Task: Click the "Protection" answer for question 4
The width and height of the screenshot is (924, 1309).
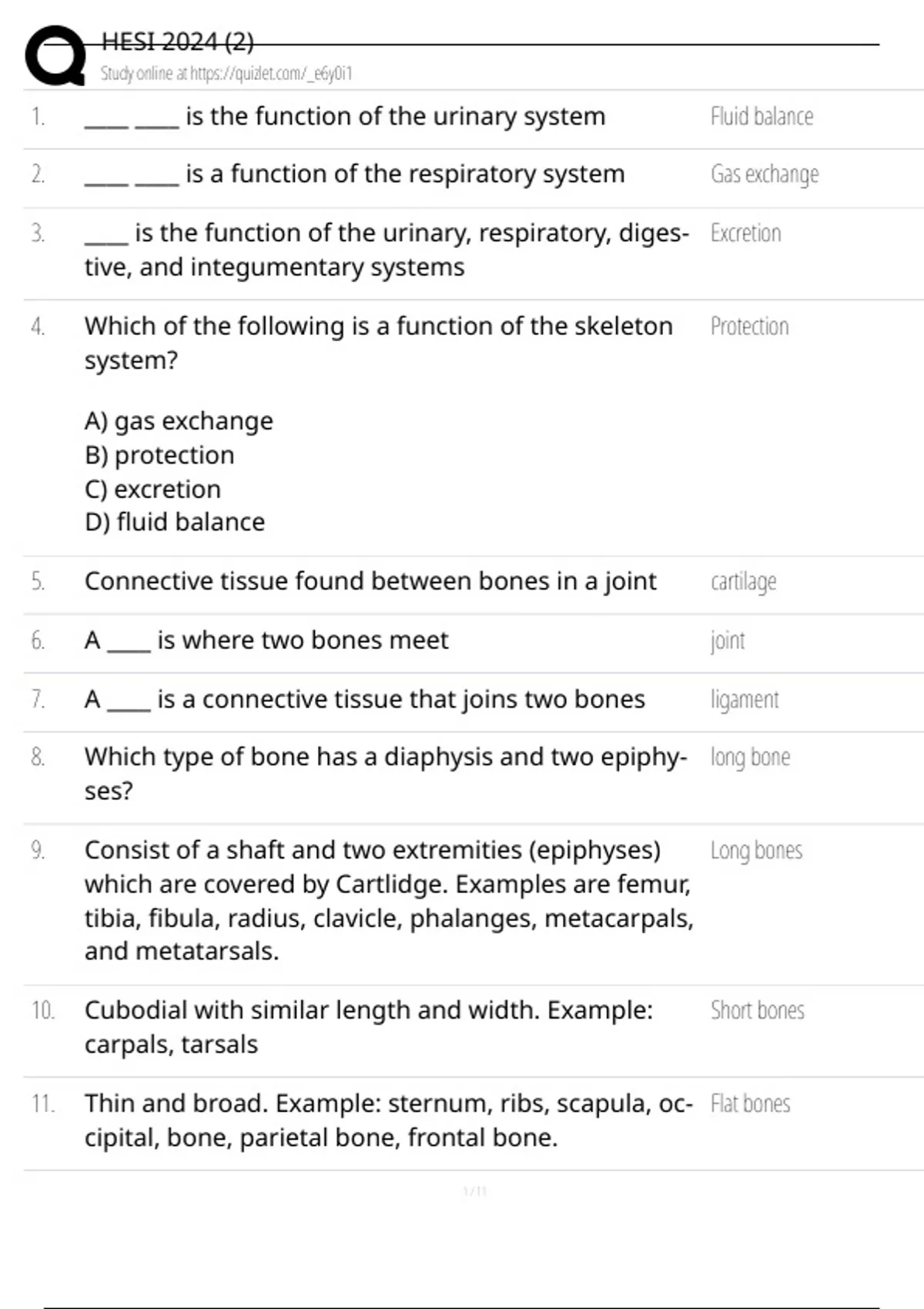Action: [749, 326]
